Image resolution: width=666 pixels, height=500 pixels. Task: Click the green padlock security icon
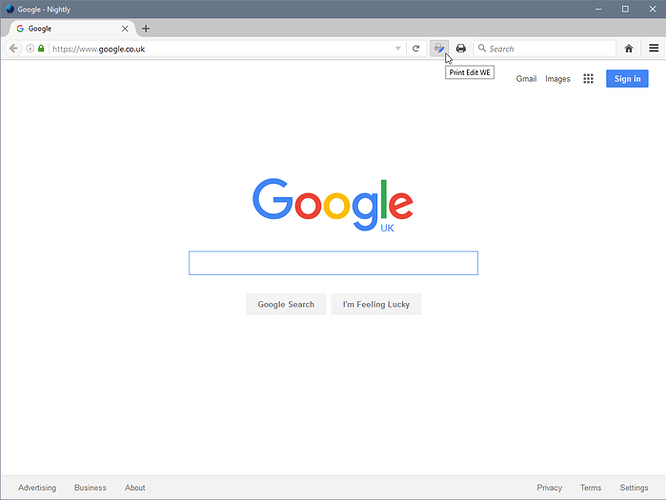pyautogui.click(x=41, y=48)
